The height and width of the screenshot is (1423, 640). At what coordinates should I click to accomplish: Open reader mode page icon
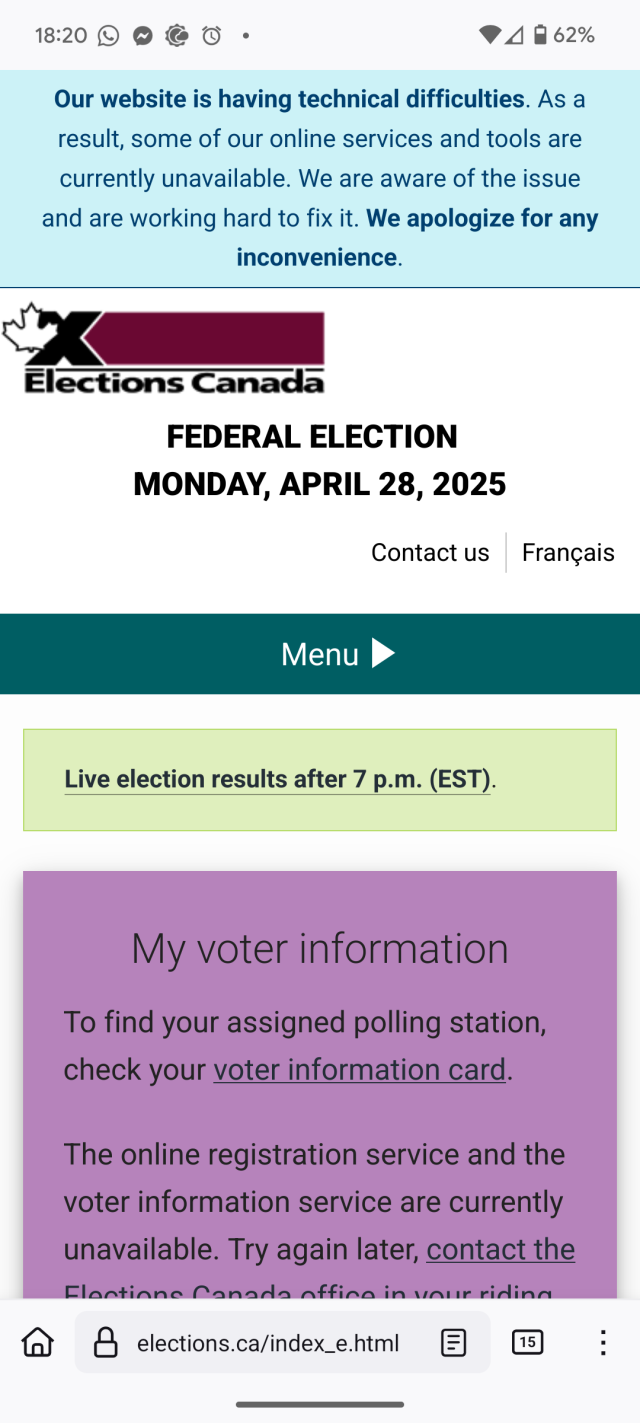pos(454,1342)
